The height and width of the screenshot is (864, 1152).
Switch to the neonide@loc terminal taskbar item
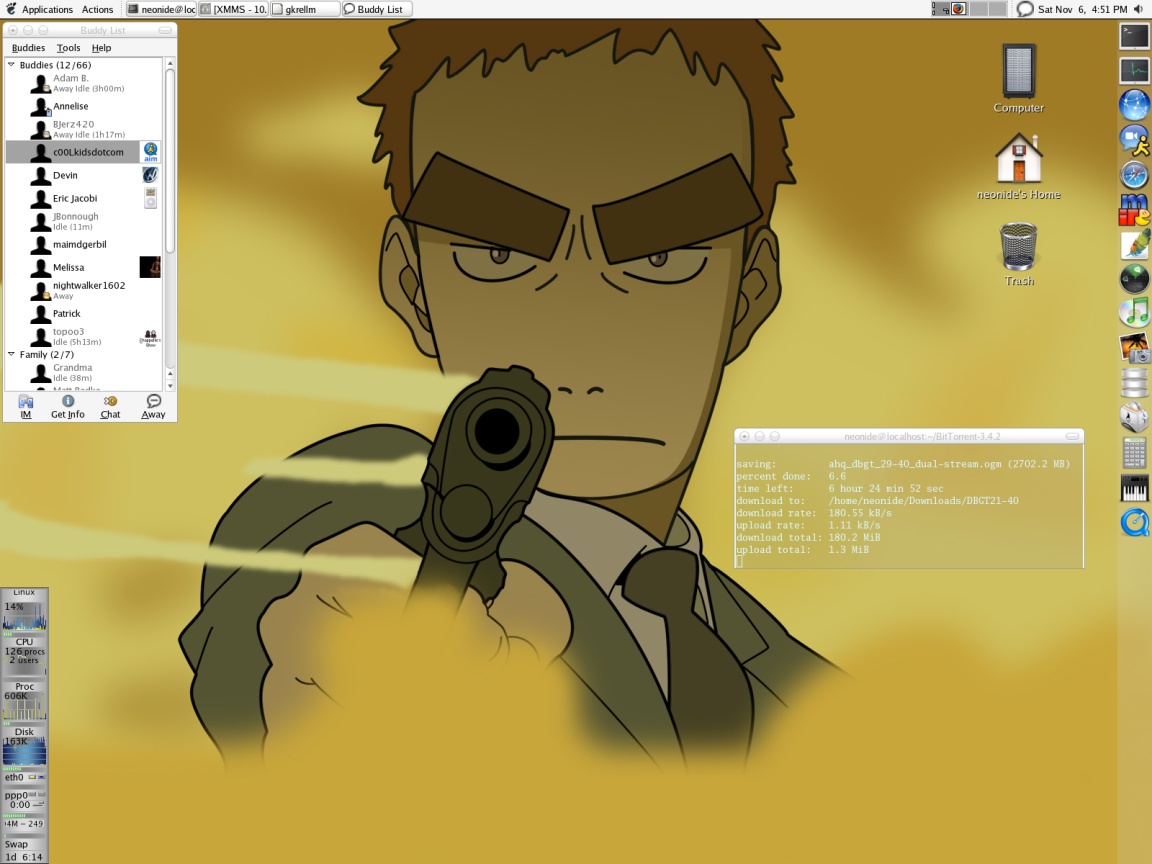pyautogui.click(x=161, y=10)
